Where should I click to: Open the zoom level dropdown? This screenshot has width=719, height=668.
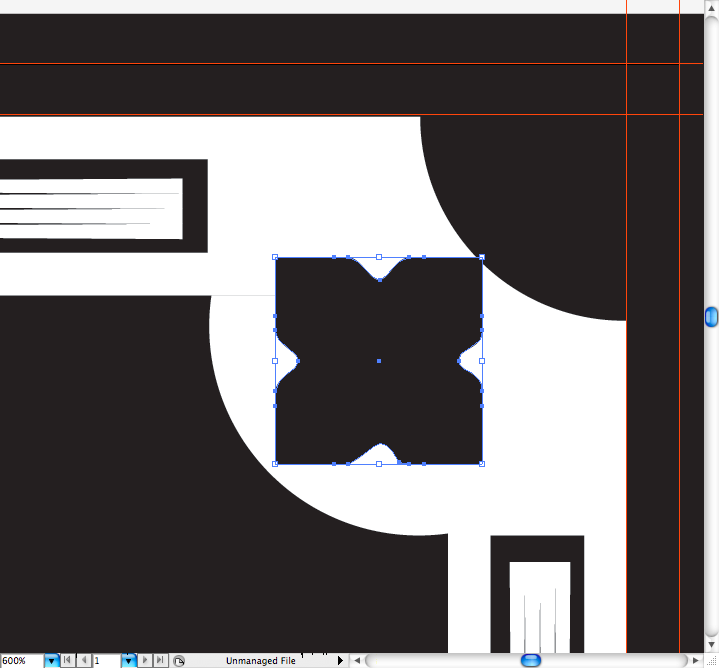coord(52,661)
